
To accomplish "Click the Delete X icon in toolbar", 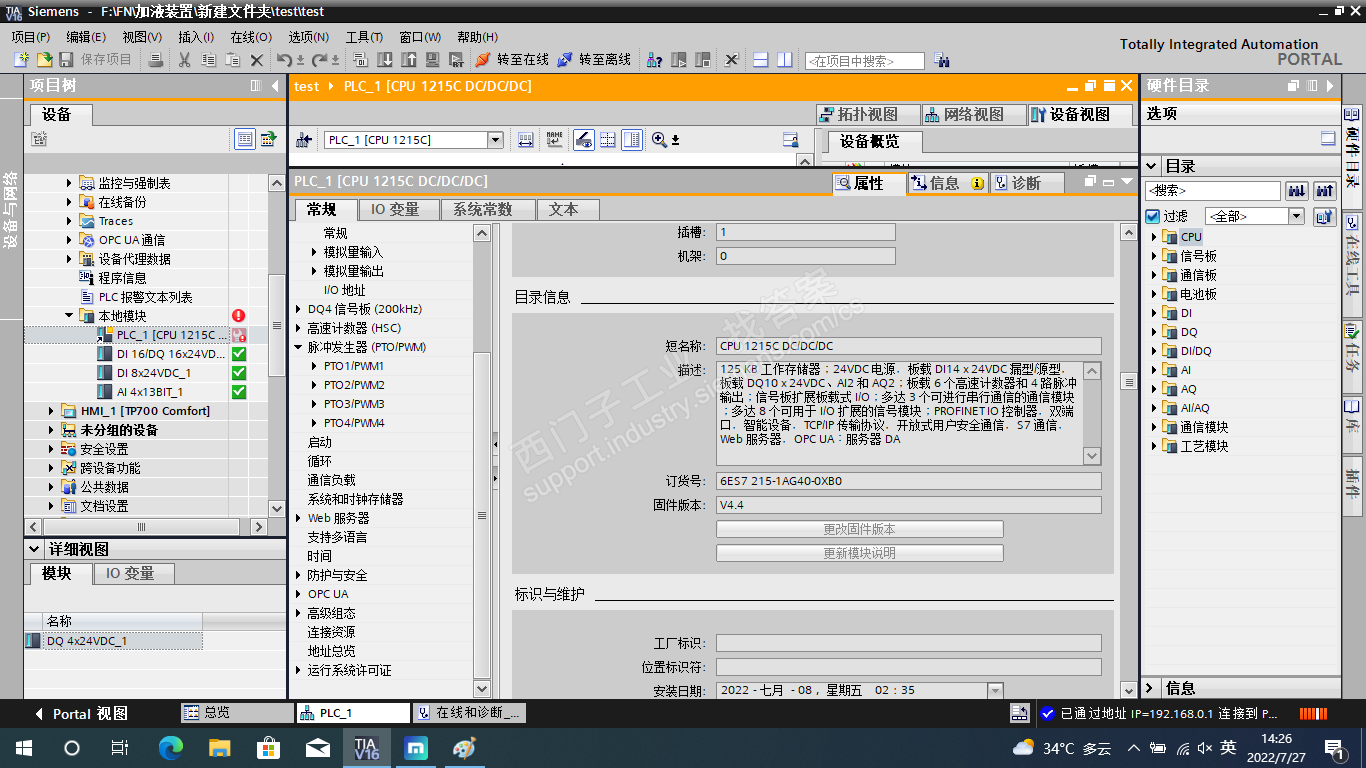I will pyautogui.click(x=257, y=60).
